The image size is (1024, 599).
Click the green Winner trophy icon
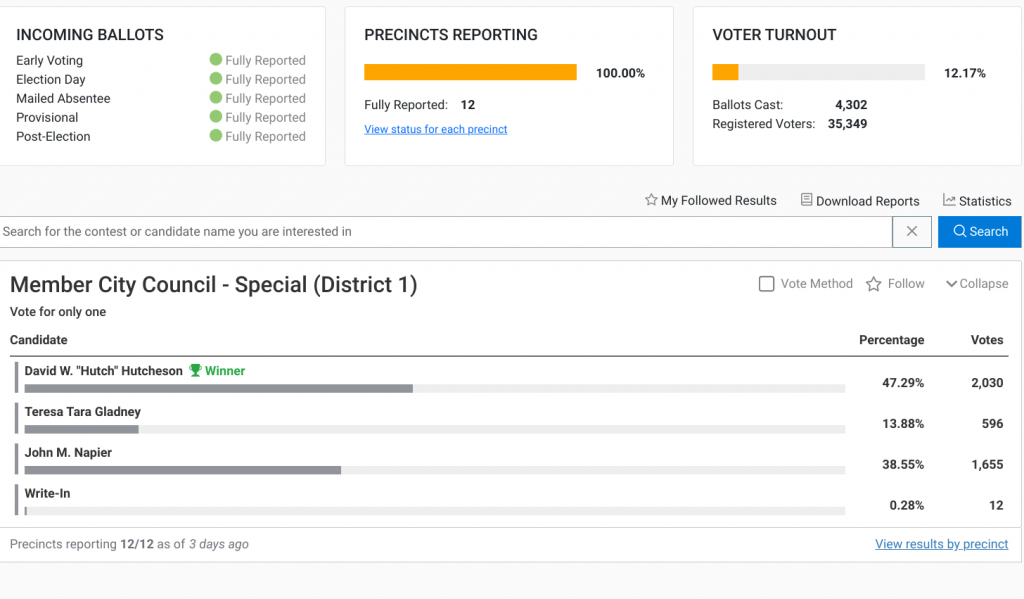click(x=196, y=371)
